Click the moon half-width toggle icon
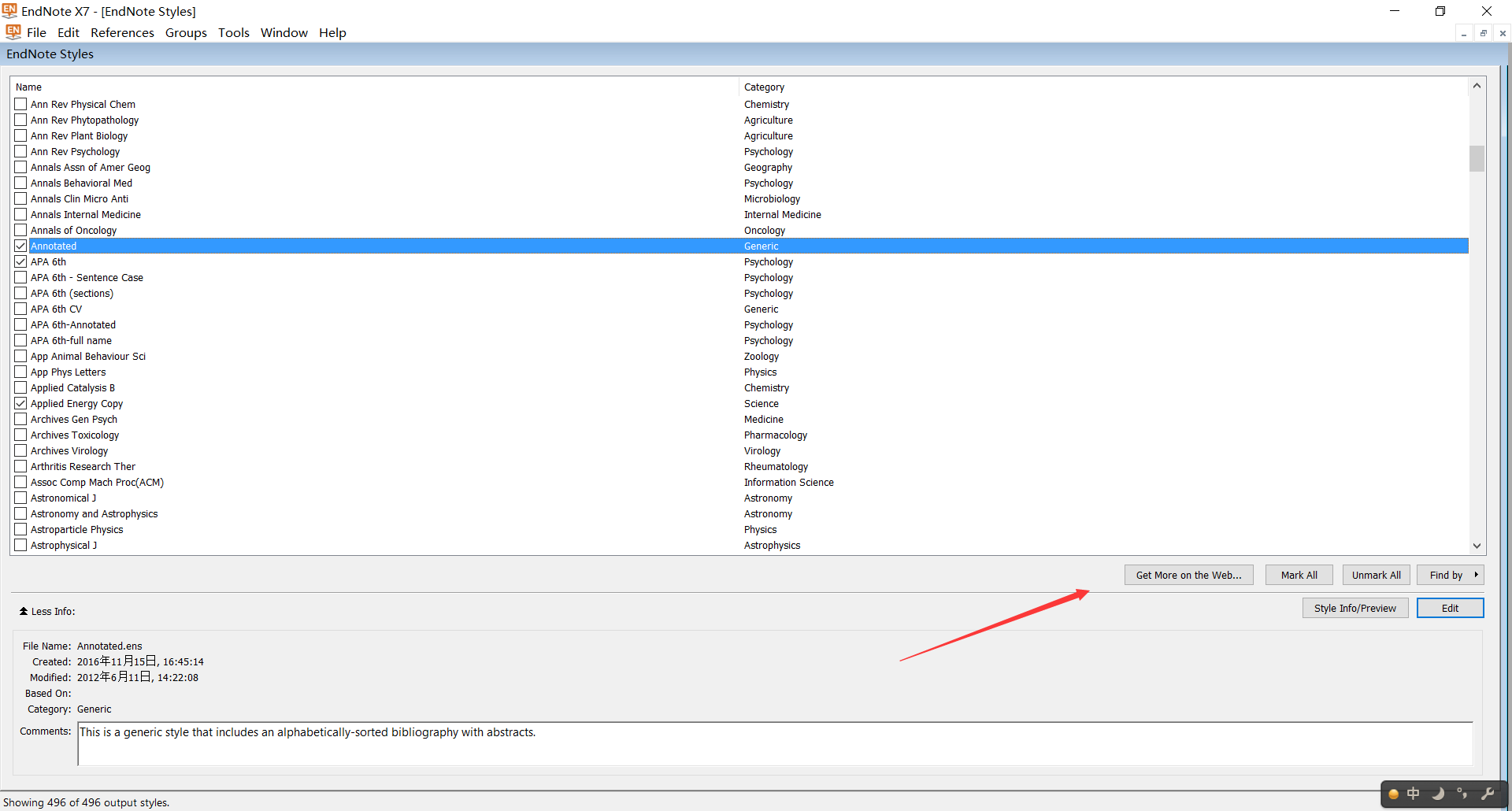The height and width of the screenshot is (811, 1512). [x=1438, y=794]
